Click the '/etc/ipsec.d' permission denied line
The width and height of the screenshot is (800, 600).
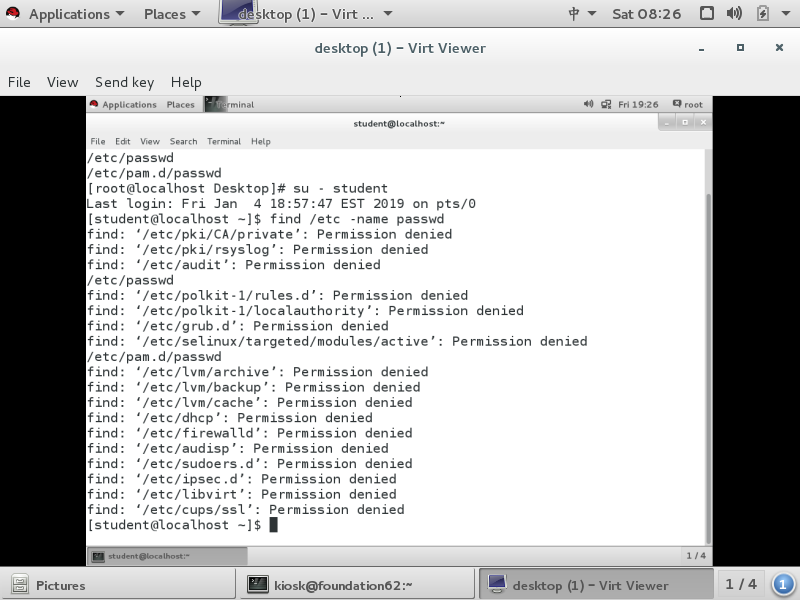coord(242,479)
